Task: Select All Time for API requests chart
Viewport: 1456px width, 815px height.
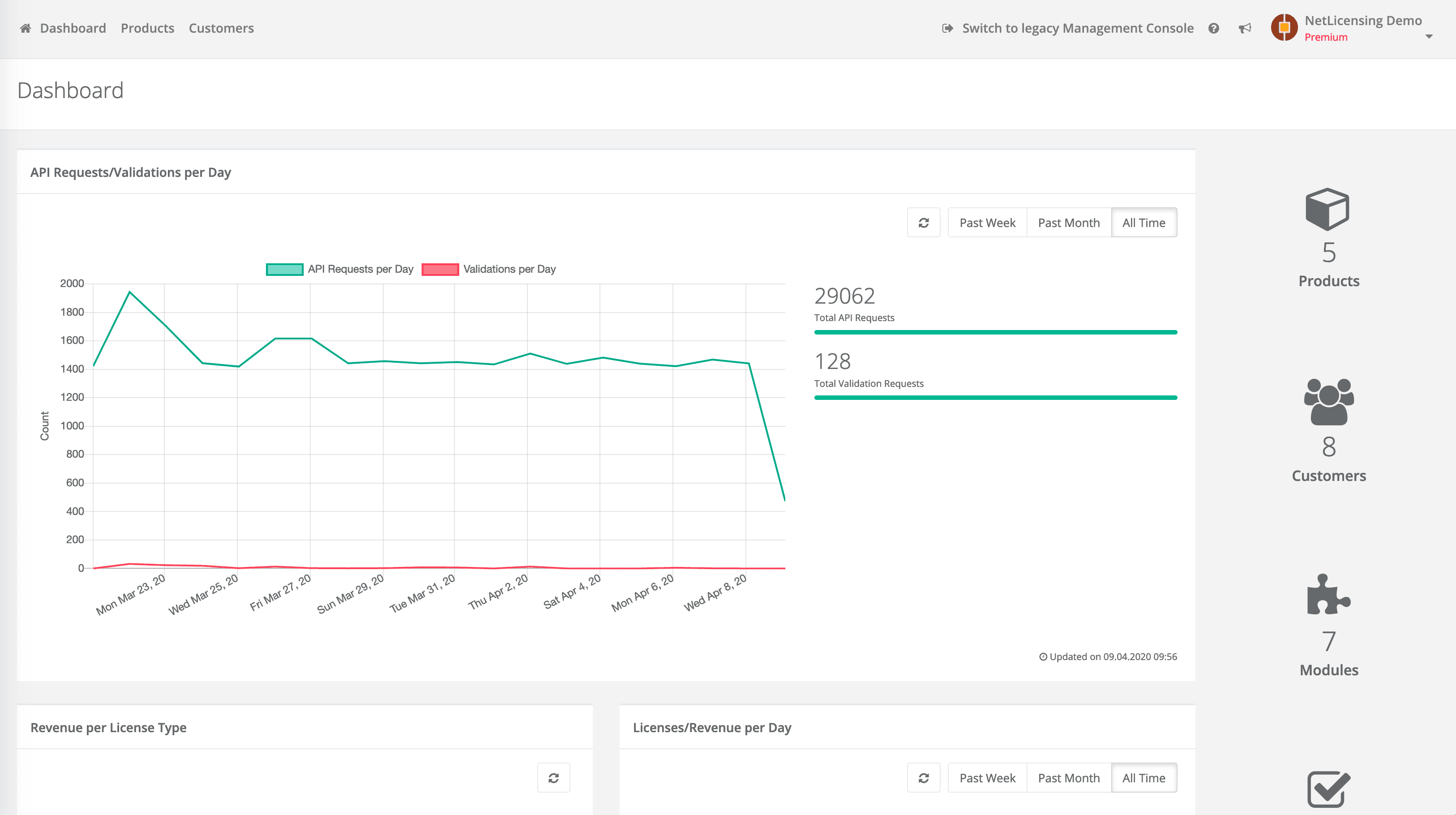Action: [1143, 223]
